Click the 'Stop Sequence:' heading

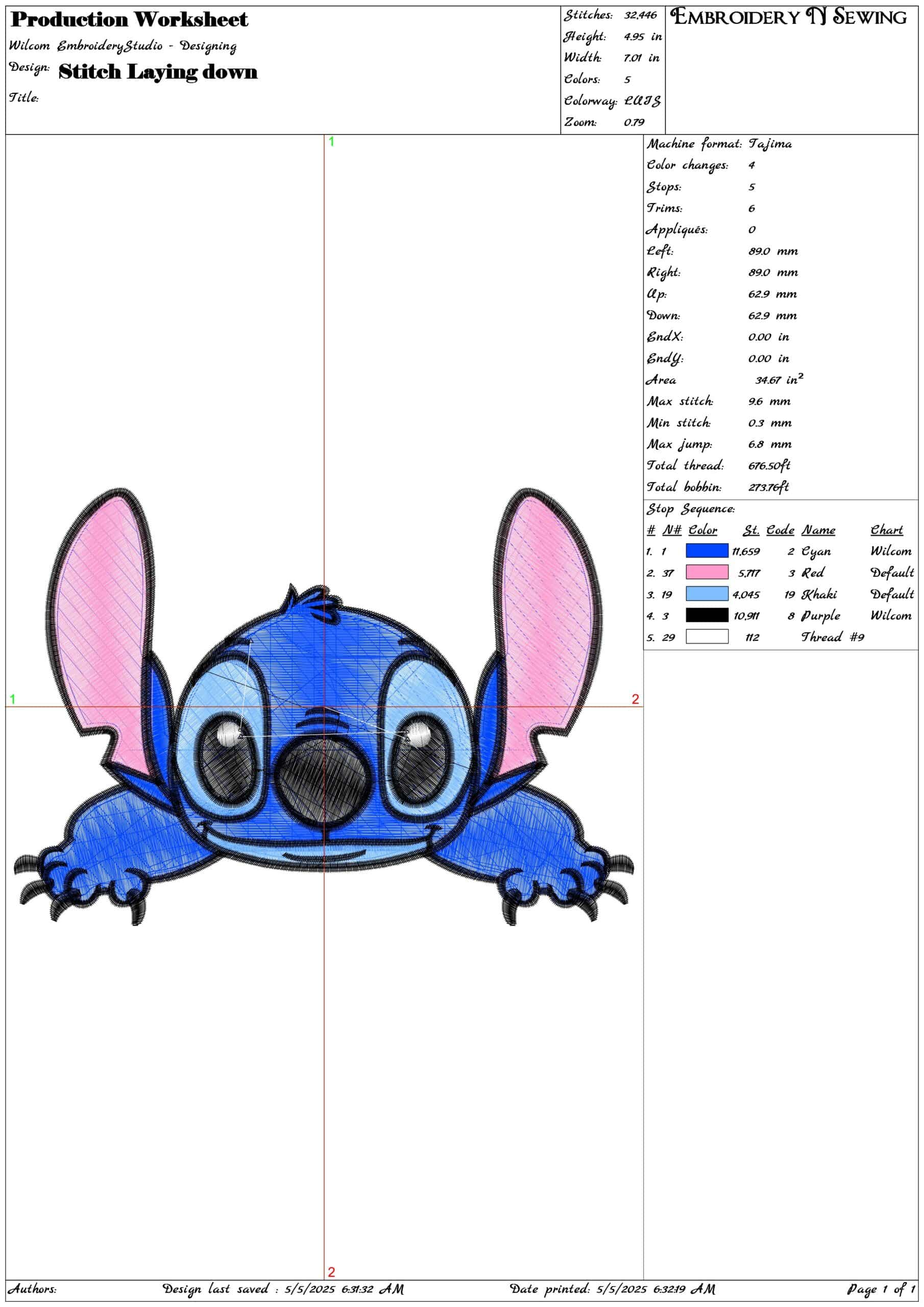(x=691, y=509)
